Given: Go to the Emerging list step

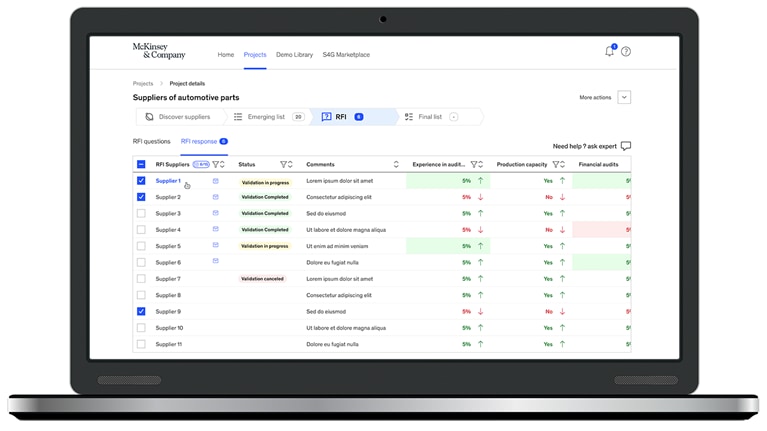Looking at the screenshot, I should (266, 117).
